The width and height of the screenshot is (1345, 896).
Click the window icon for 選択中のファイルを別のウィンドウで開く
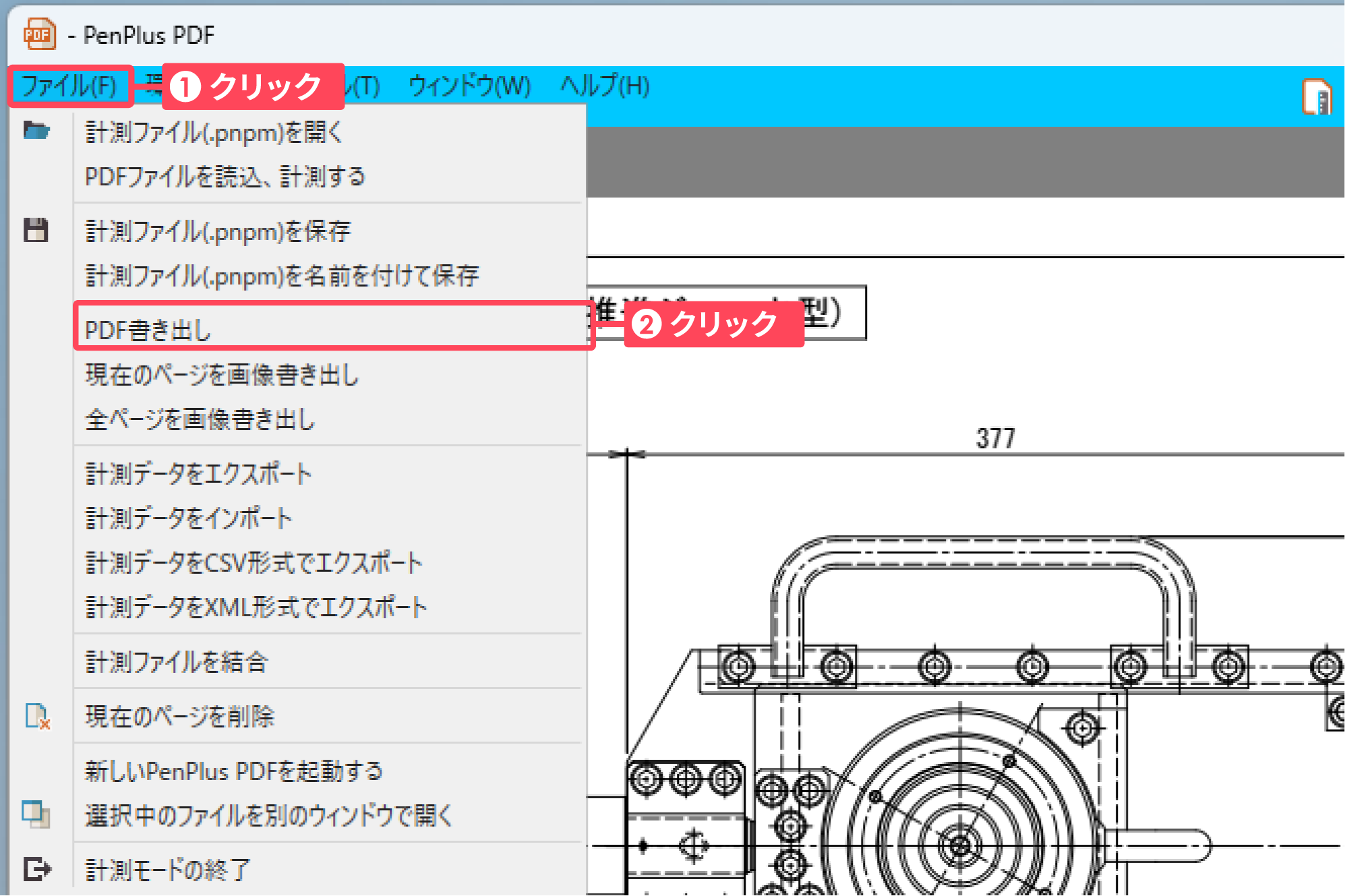tap(36, 814)
